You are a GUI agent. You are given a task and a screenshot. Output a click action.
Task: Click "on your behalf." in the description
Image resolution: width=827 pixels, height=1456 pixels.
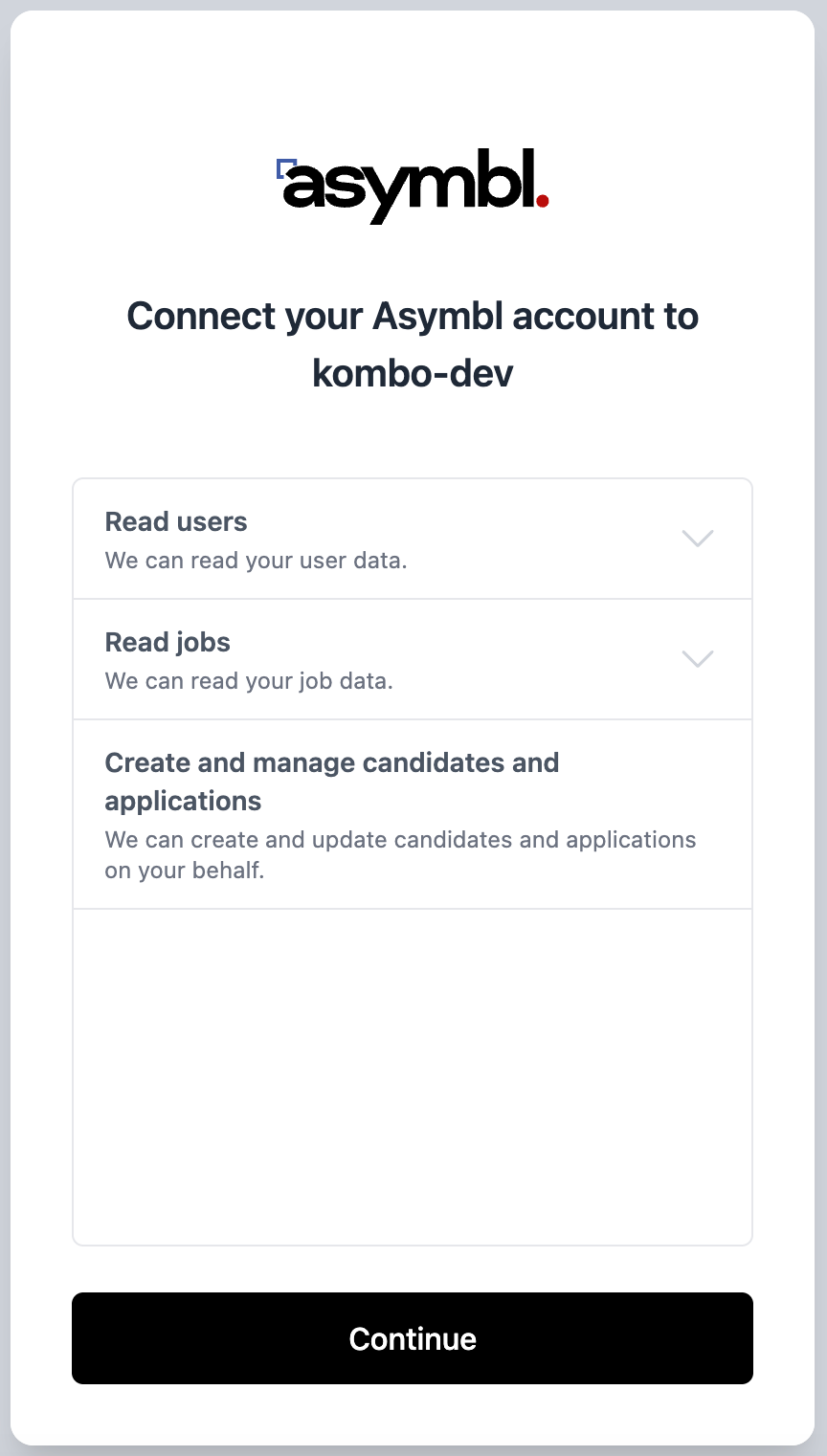[185, 871]
